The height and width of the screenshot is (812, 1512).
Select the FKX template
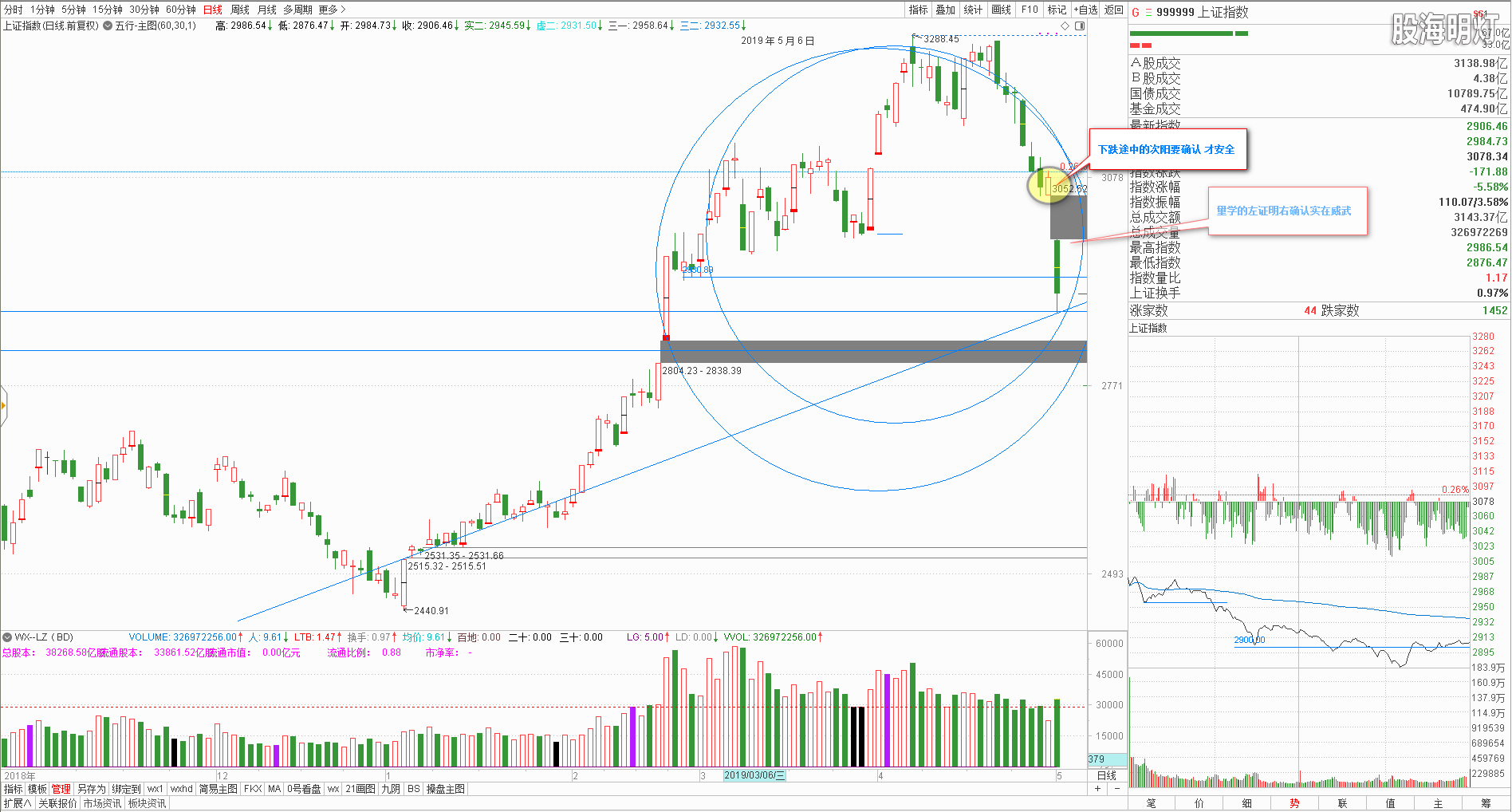tap(253, 789)
